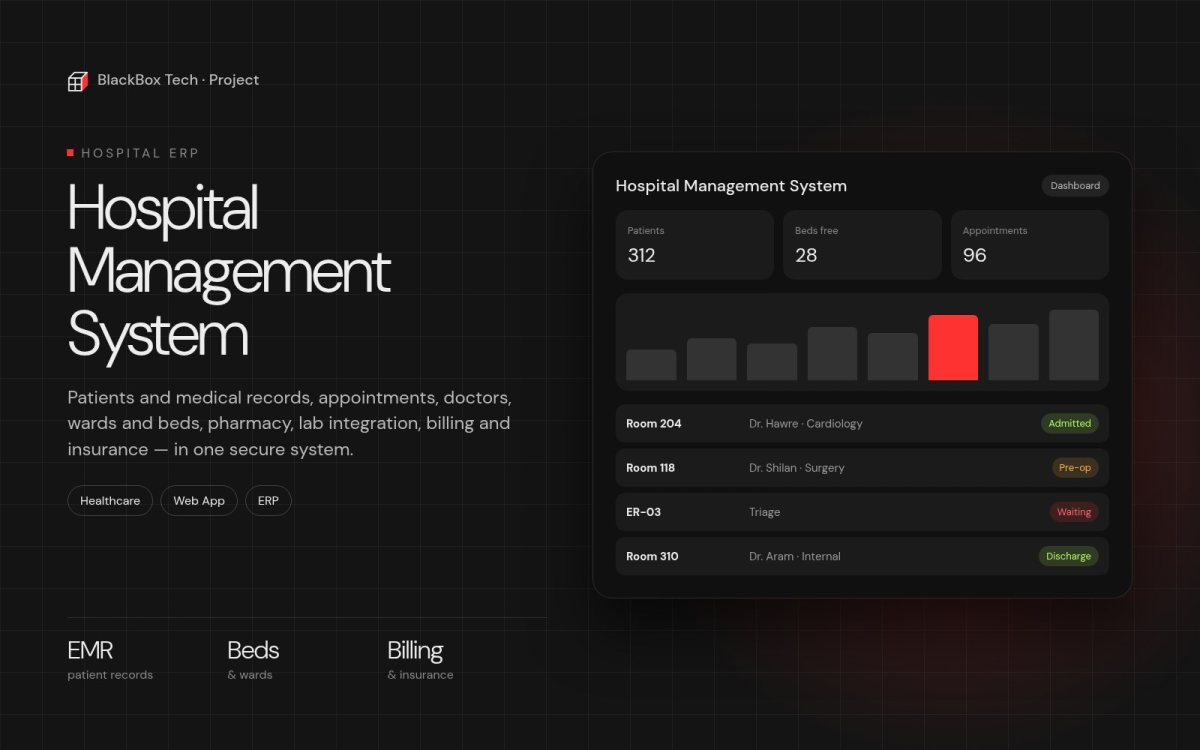Open the Appointments 96 stat card
This screenshot has width=1200, height=750.
click(x=1030, y=244)
